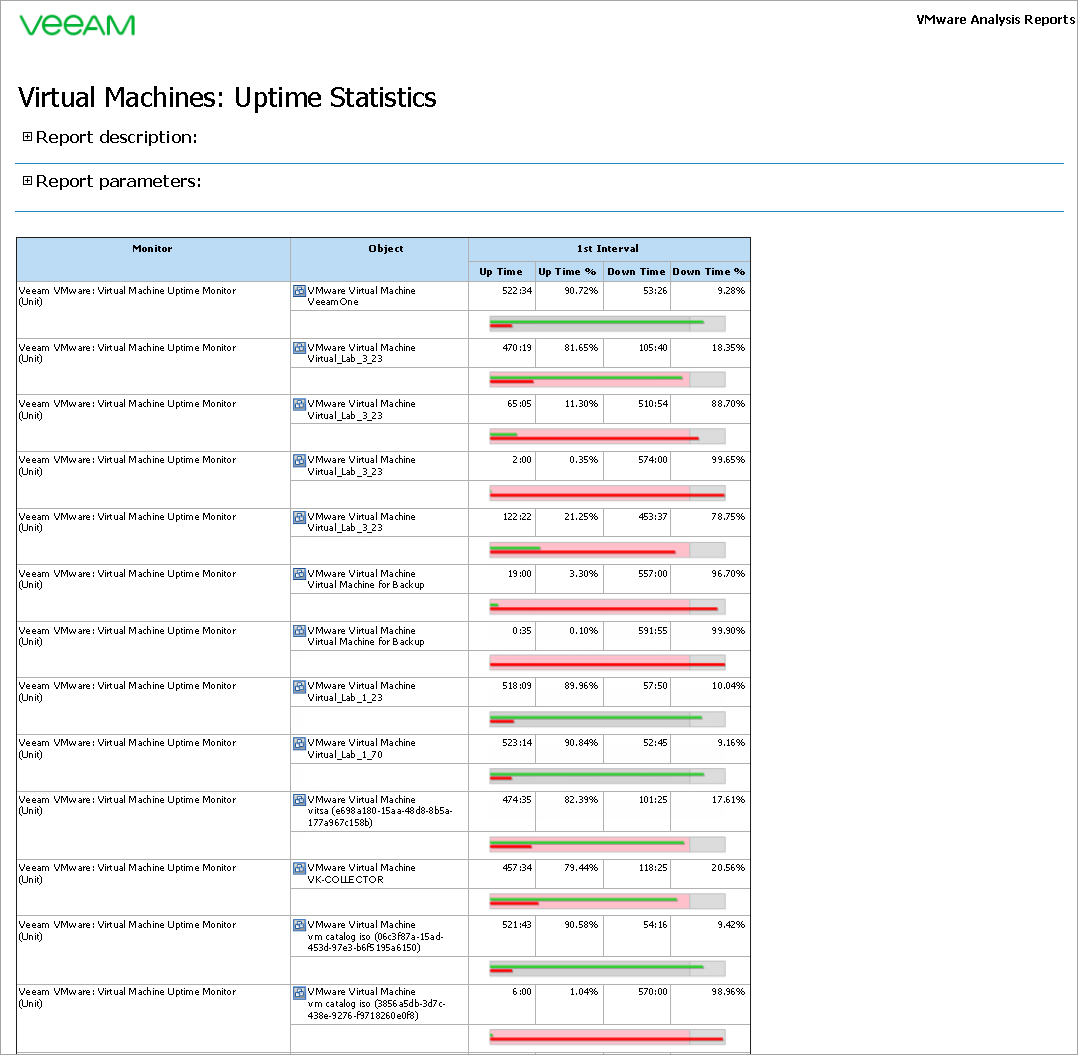The width and height of the screenshot is (1078, 1055).
Task: Click the VM icon in the 521:43 row
Action: click(x=299, y=925)
